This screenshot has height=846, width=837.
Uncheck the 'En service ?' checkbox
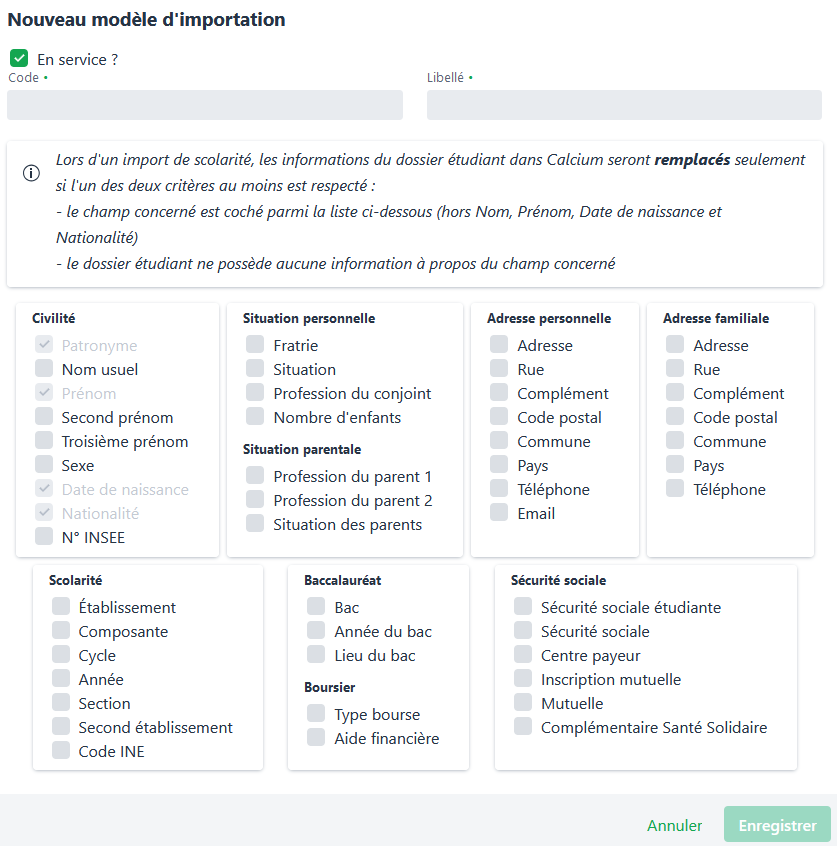coord(19,59)
